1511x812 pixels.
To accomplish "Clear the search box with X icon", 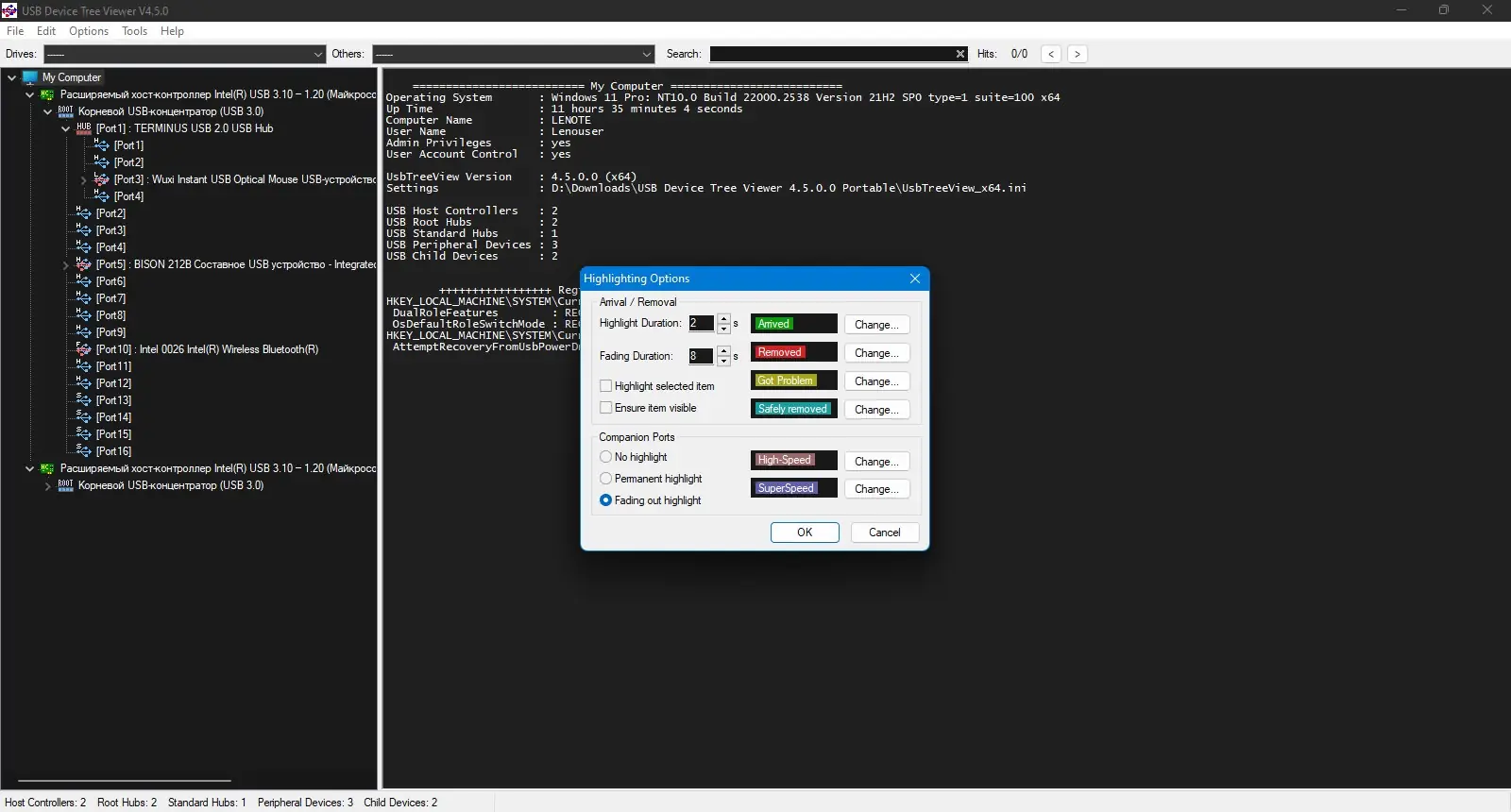I will pyautogui.click(x=960, y=54).
